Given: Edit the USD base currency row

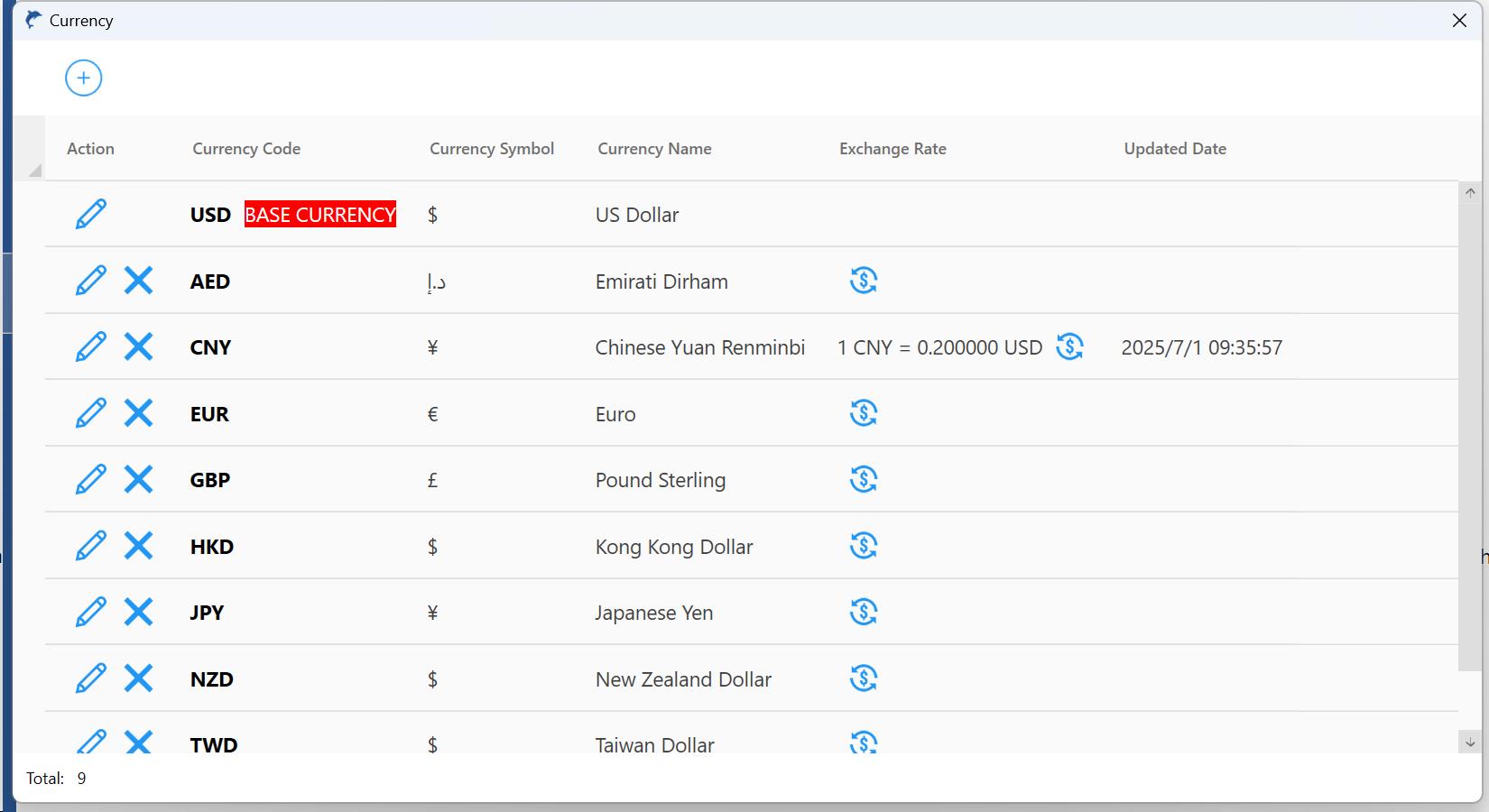Looking at the screenshot, I should 90,215.
